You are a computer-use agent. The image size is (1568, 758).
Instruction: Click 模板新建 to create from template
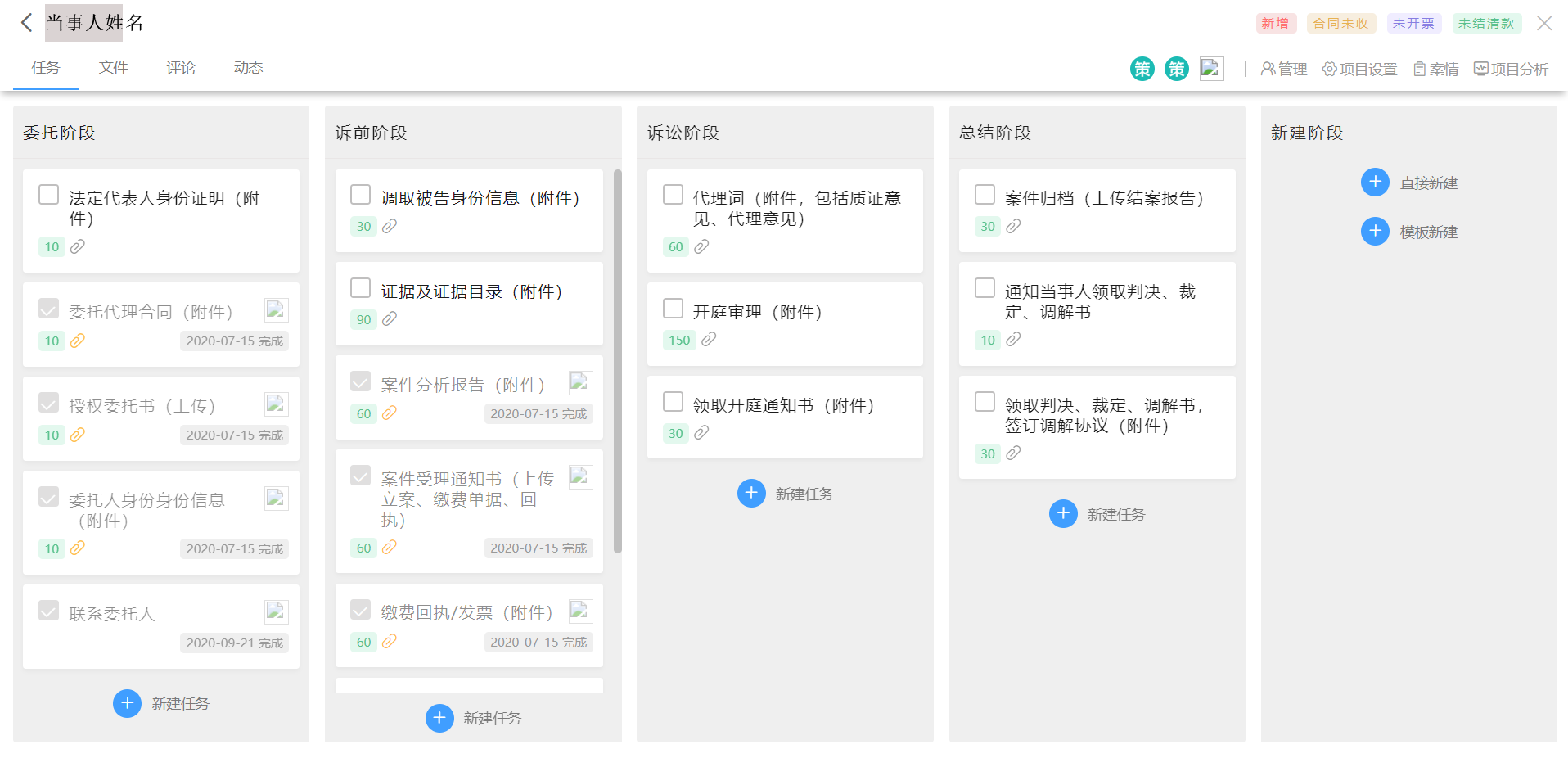pos(1409,232)
